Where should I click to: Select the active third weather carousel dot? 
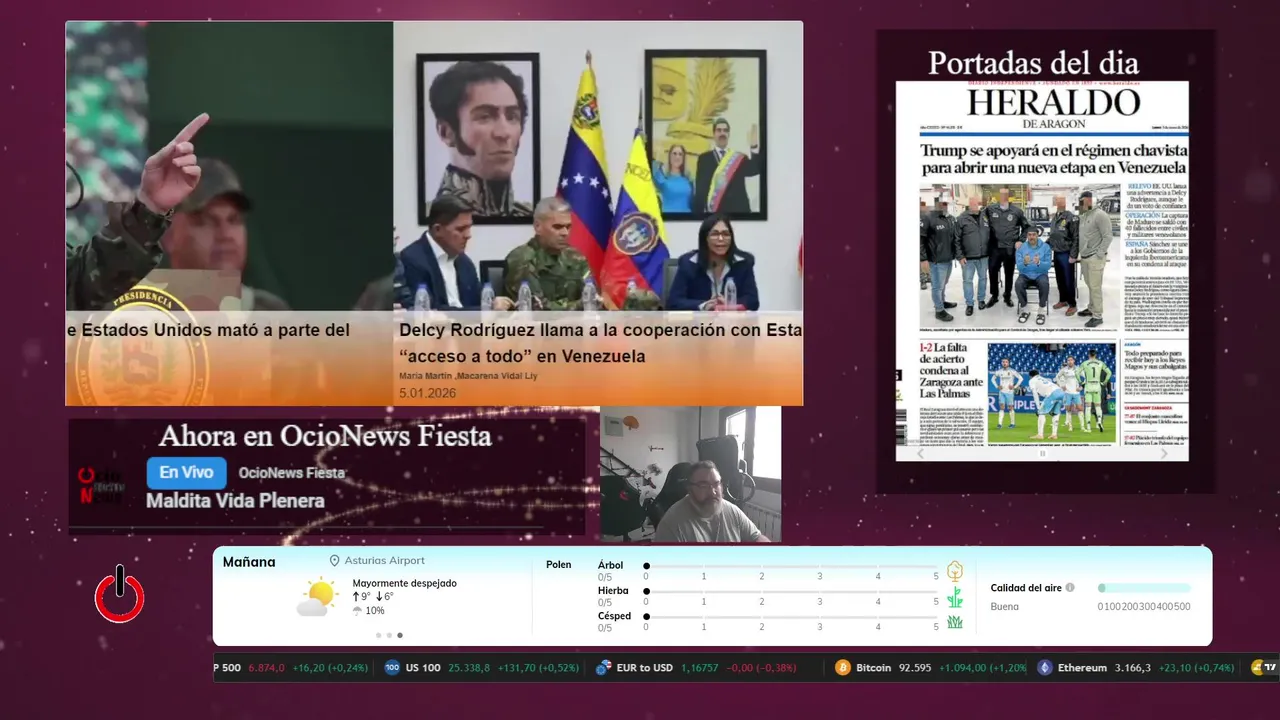pos(400,635)
